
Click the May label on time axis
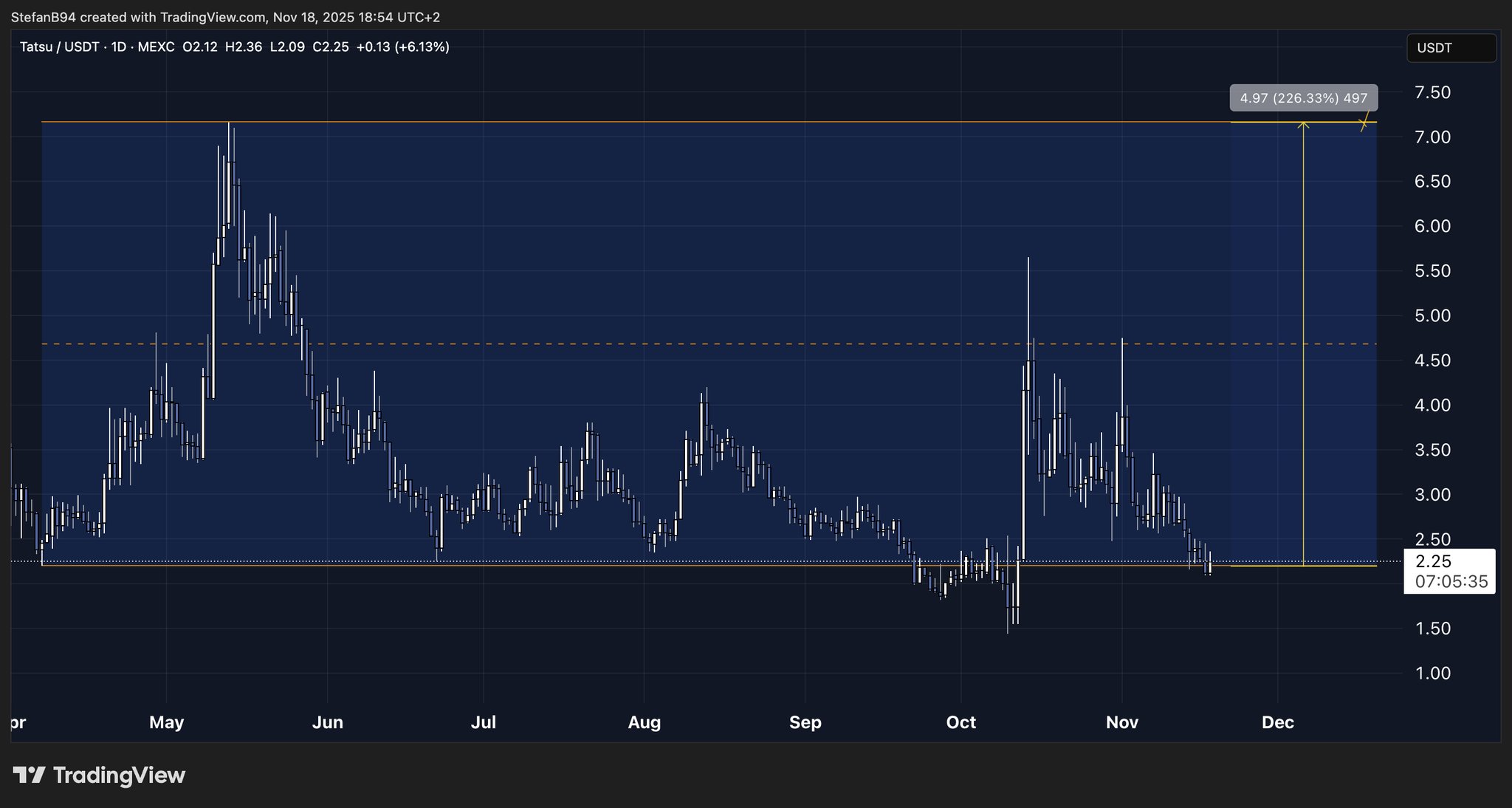coord(166,722)
